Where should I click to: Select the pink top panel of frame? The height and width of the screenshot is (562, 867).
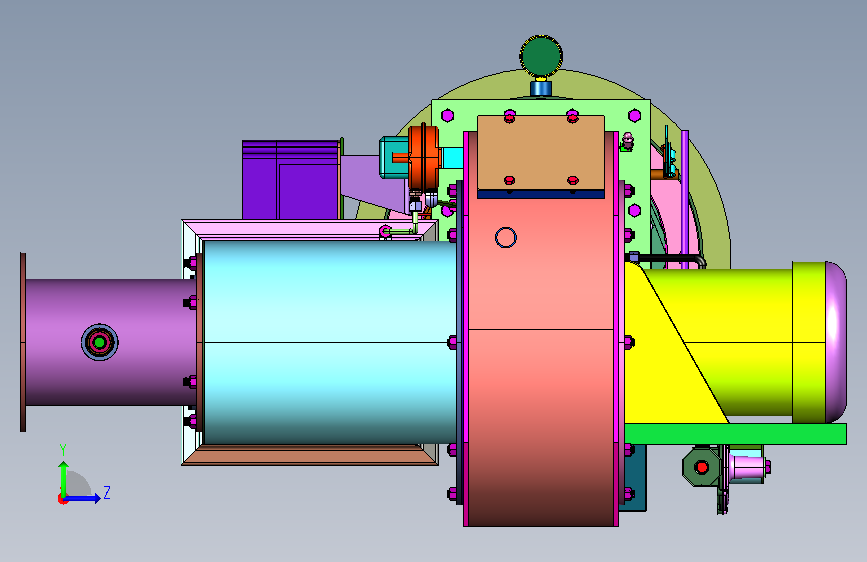pyautogui.click(x=310, y=230)
